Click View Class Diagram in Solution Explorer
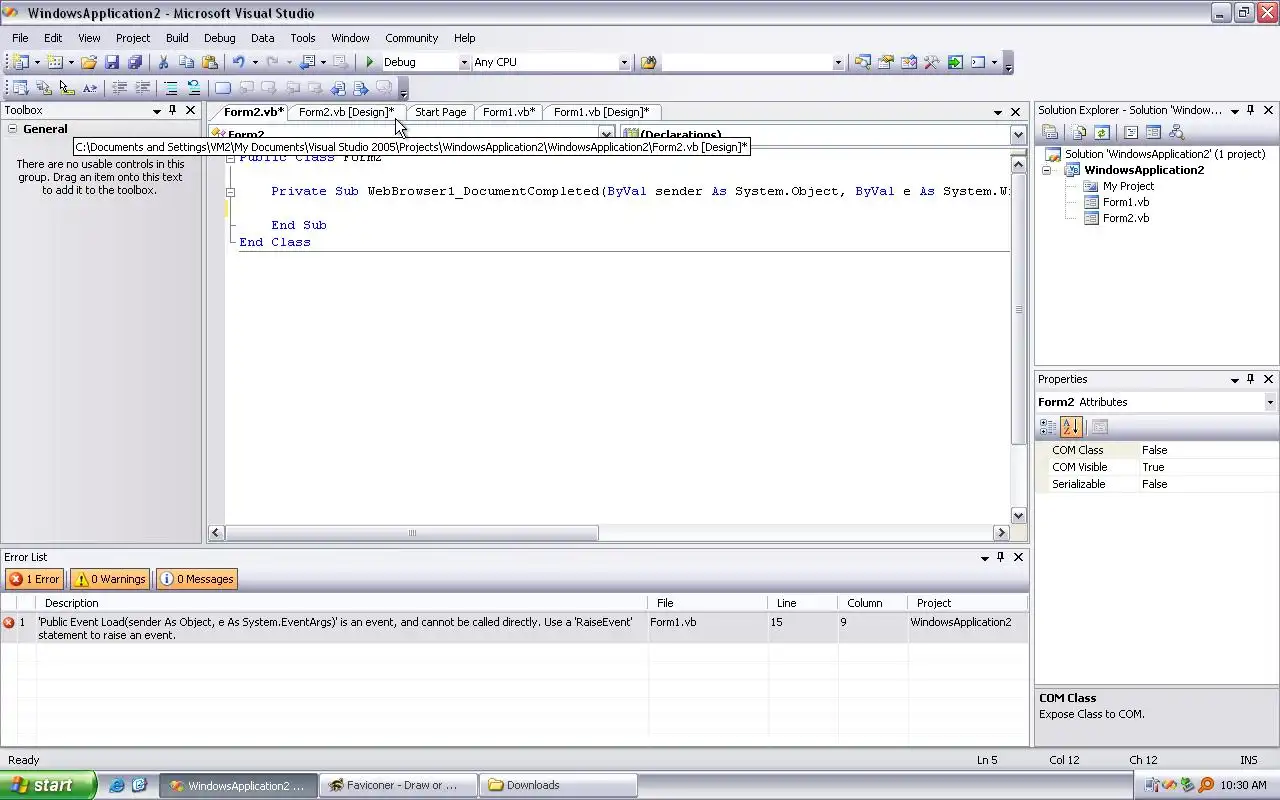The width and height of the screenshot is (1280, 800). [x=1177, y=132]
